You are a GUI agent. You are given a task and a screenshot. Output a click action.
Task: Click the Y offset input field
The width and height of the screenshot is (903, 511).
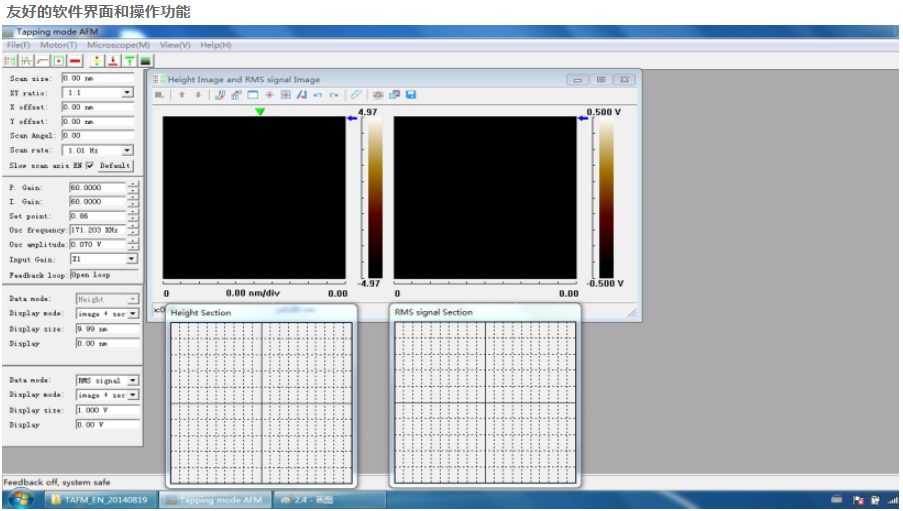[x=98, y=122]
